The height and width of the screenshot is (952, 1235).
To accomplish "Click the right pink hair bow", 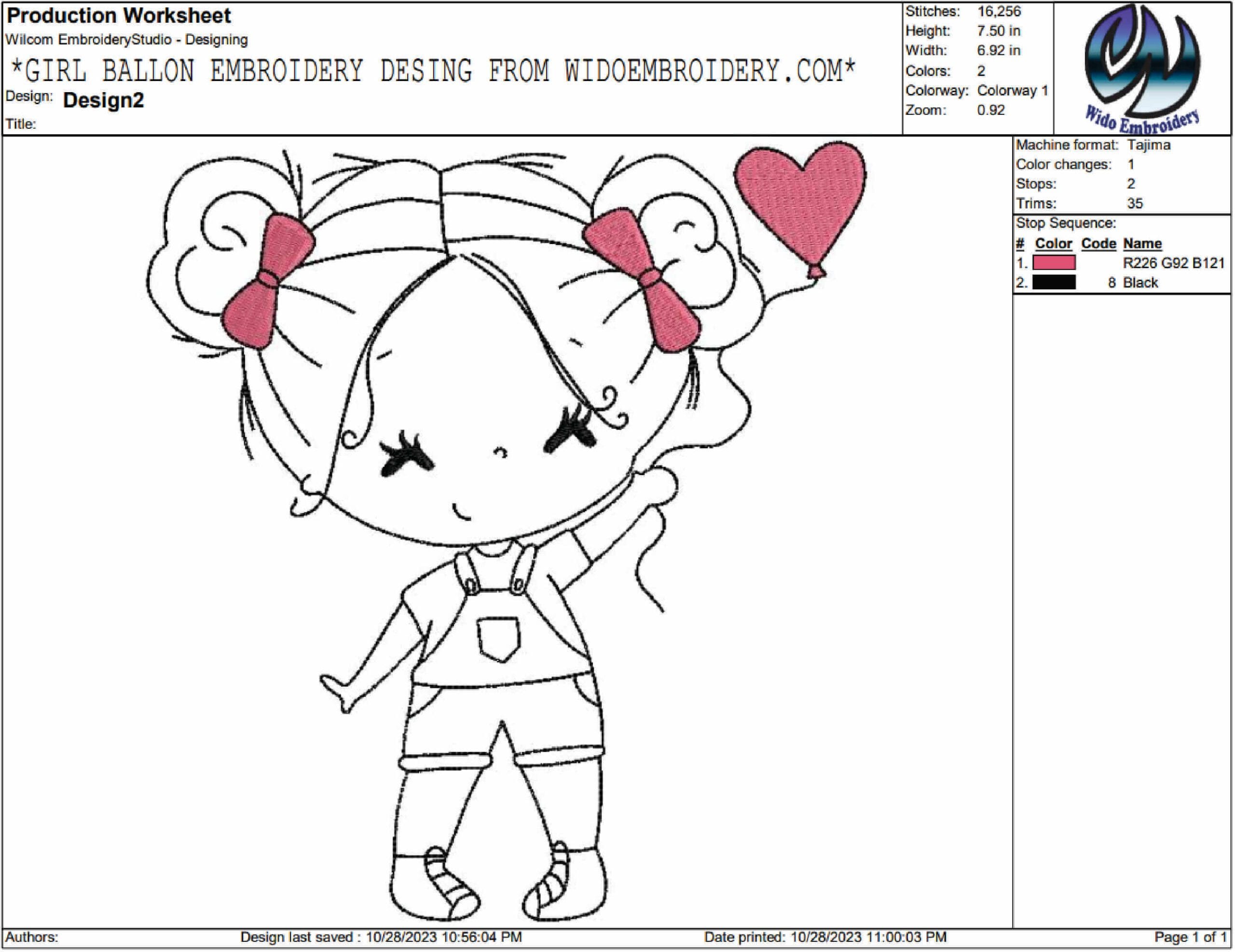I will point(642,280).
